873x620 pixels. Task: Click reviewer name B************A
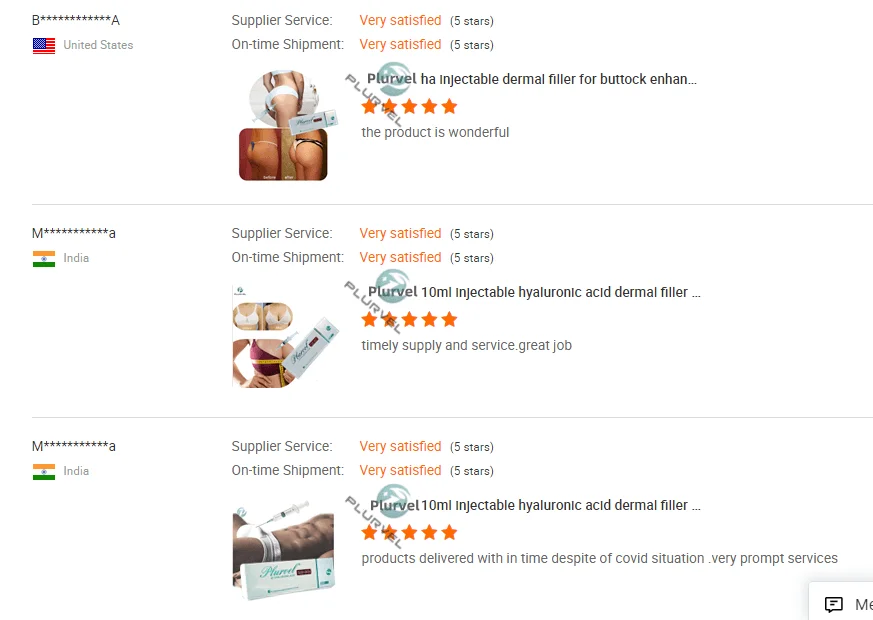click(x=76, y=20)
